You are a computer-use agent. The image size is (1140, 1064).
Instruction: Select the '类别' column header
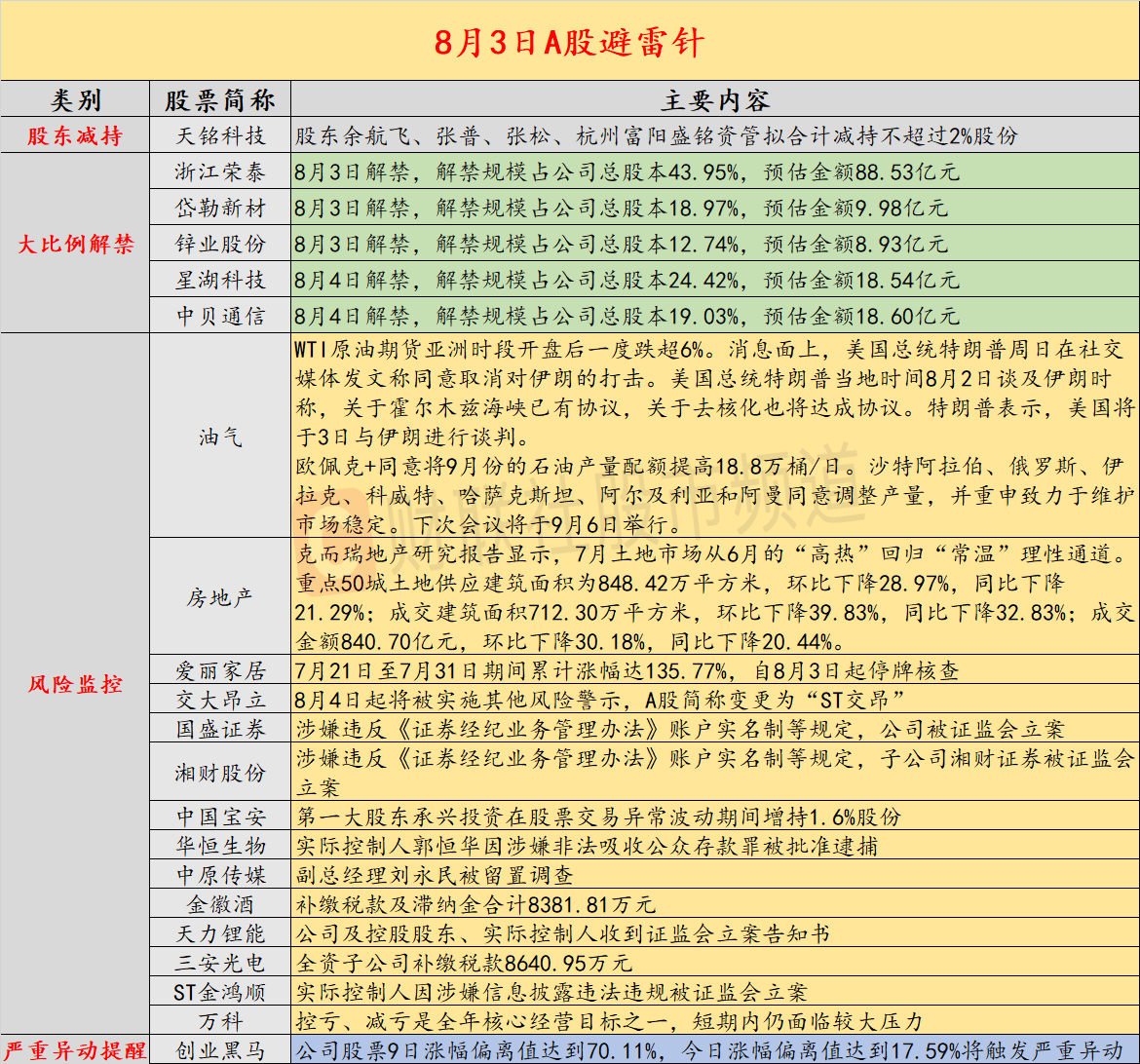pos(75,99)
